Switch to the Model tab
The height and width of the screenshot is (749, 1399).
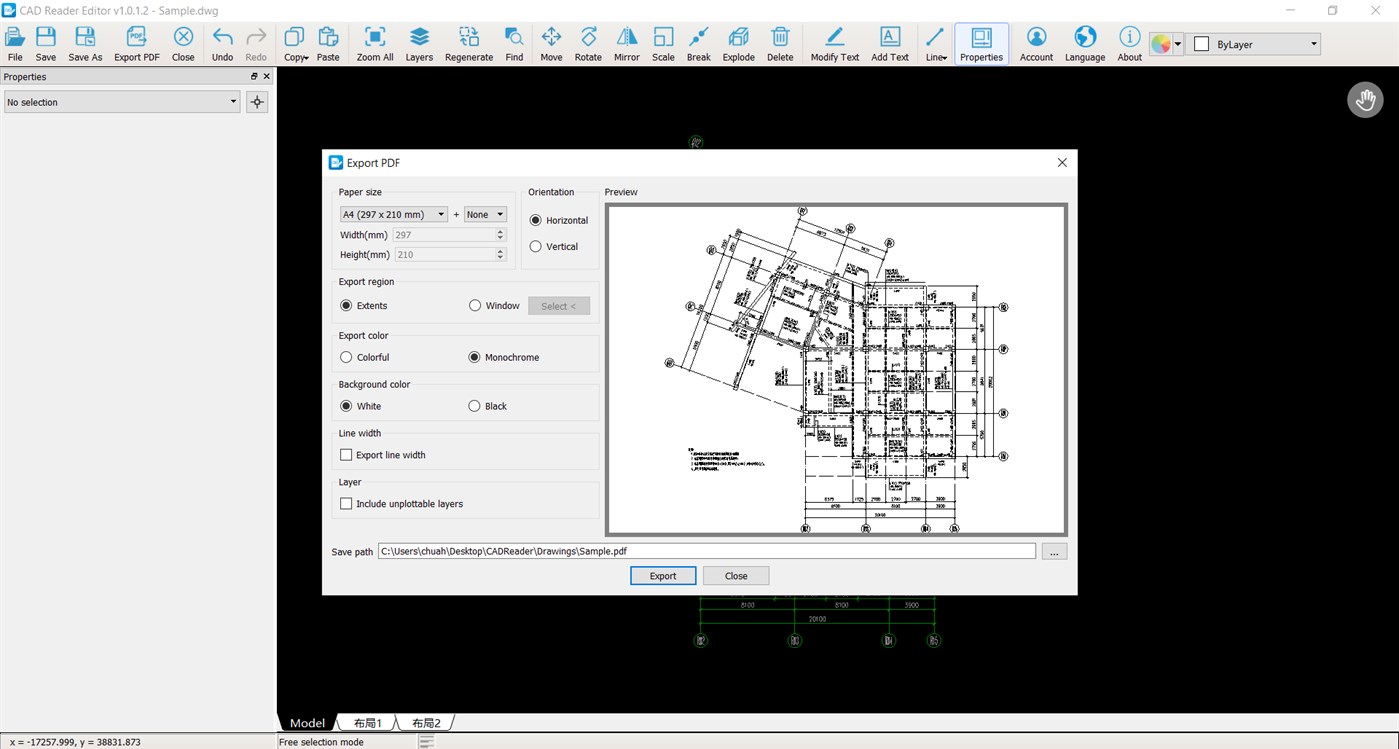click(x=306, y=722)
